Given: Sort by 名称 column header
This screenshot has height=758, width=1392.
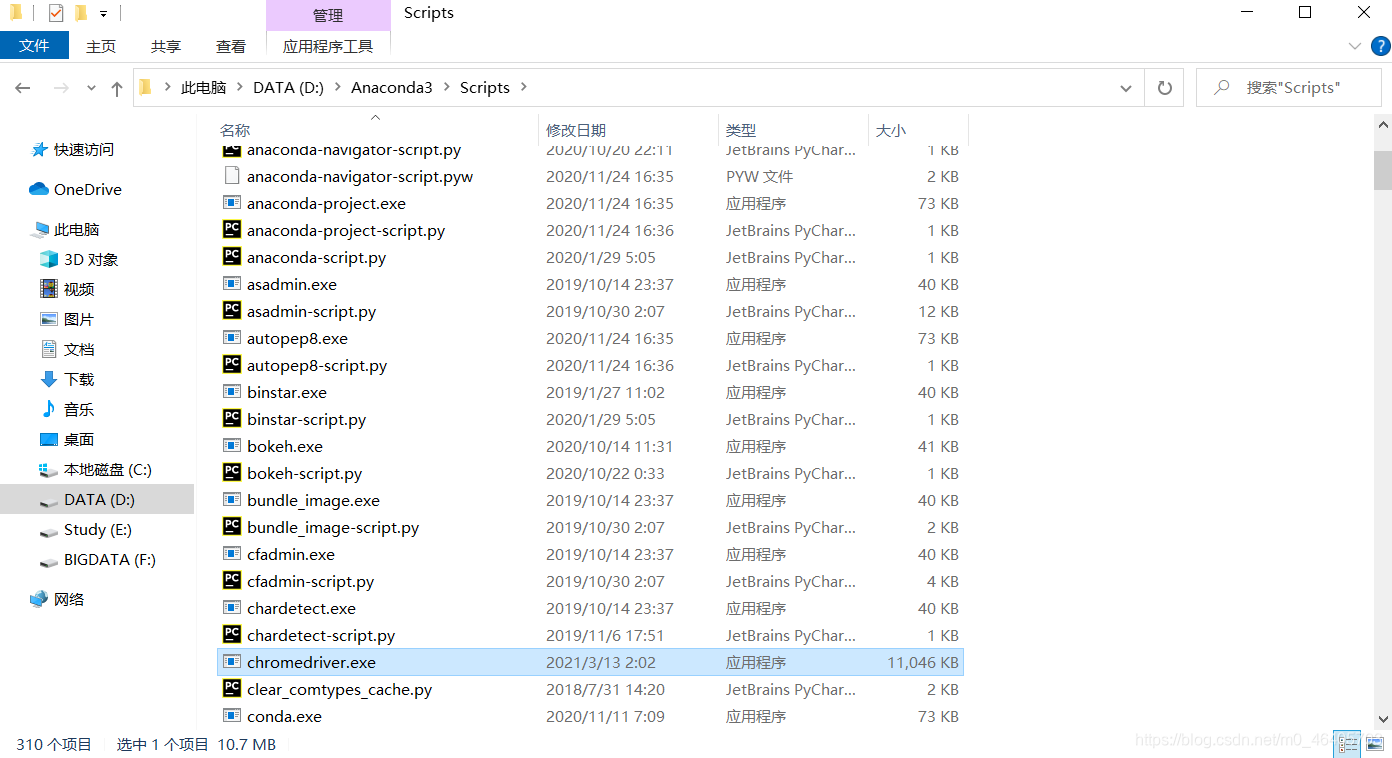Looking at the screenshot, I should pyautogui.click(x=376, y=130).
